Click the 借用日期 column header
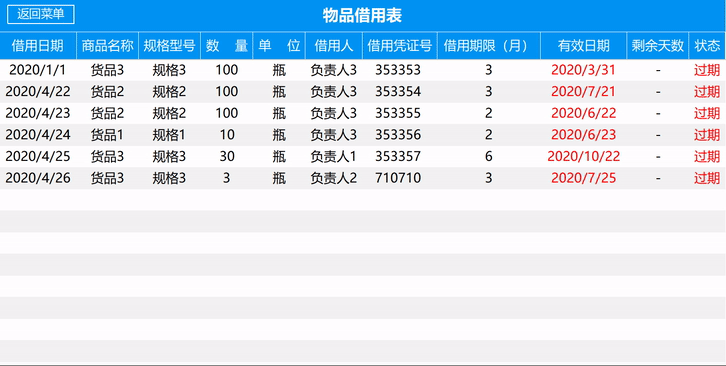The height and width of the screenshot is (366, 726). 38,45
